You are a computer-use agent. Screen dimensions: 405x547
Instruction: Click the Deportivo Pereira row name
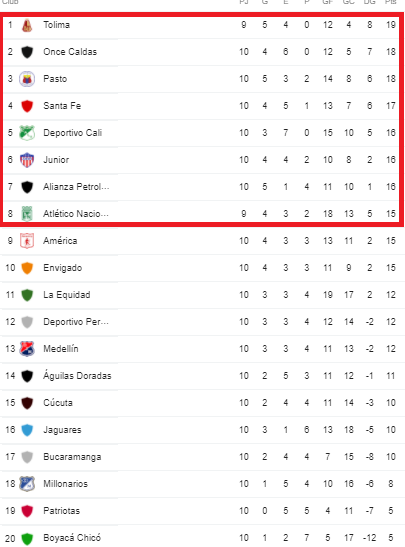[x=76, y=322]
